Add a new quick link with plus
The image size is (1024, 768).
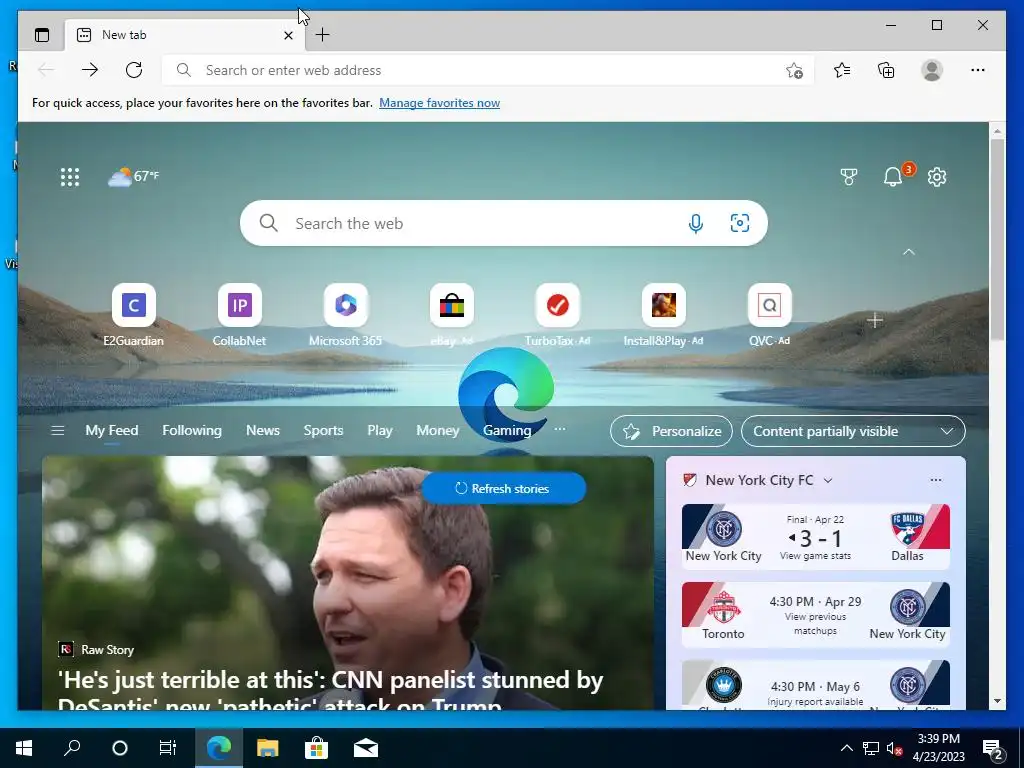[x=874, y=321]
